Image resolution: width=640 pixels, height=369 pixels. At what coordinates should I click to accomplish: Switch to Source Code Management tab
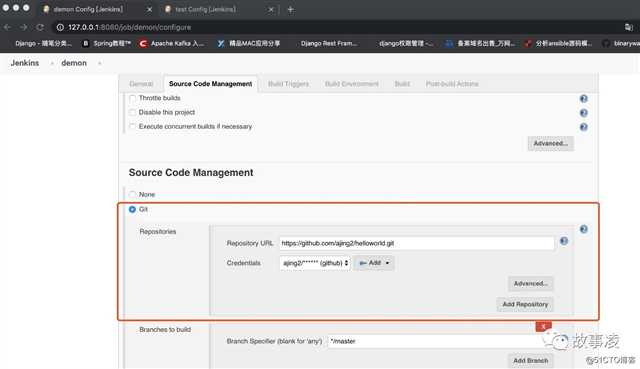pos(211,84)
